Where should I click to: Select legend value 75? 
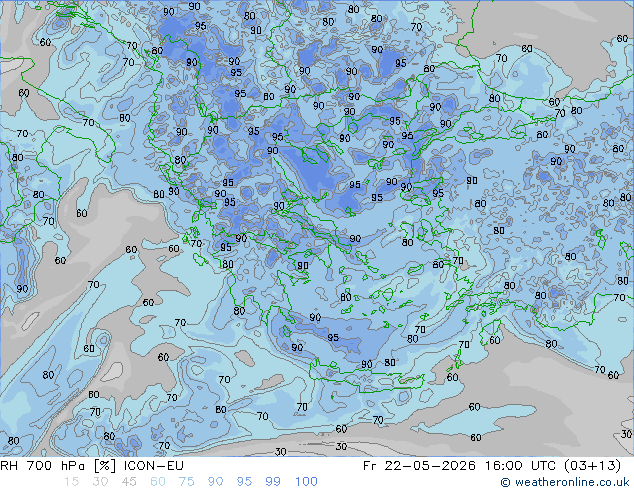186,482
